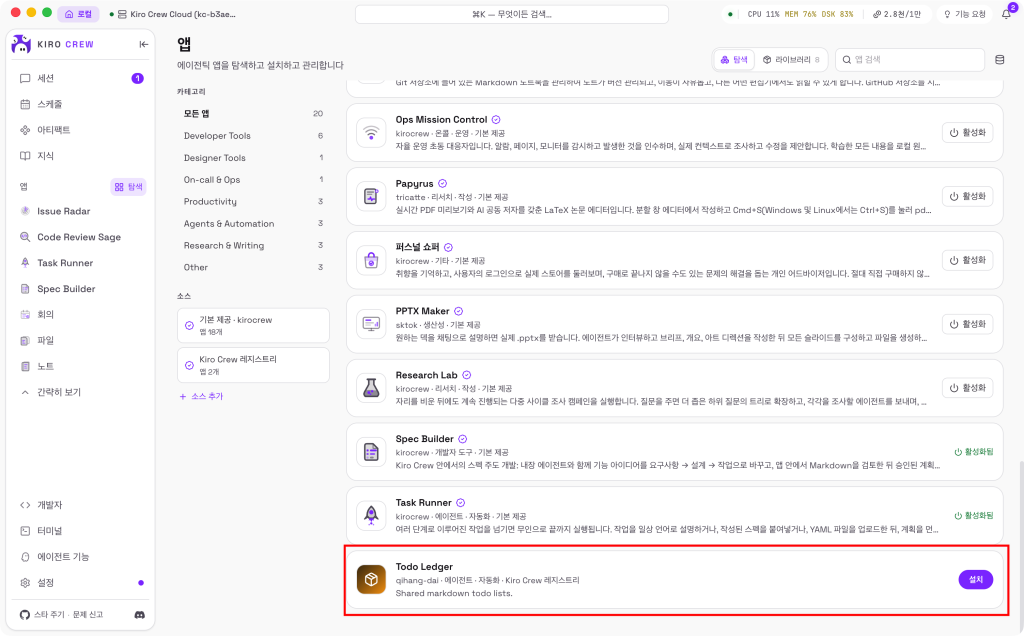Open the ⌘K global search bar
Viewport: 1024px width, 636px height.
511,14
